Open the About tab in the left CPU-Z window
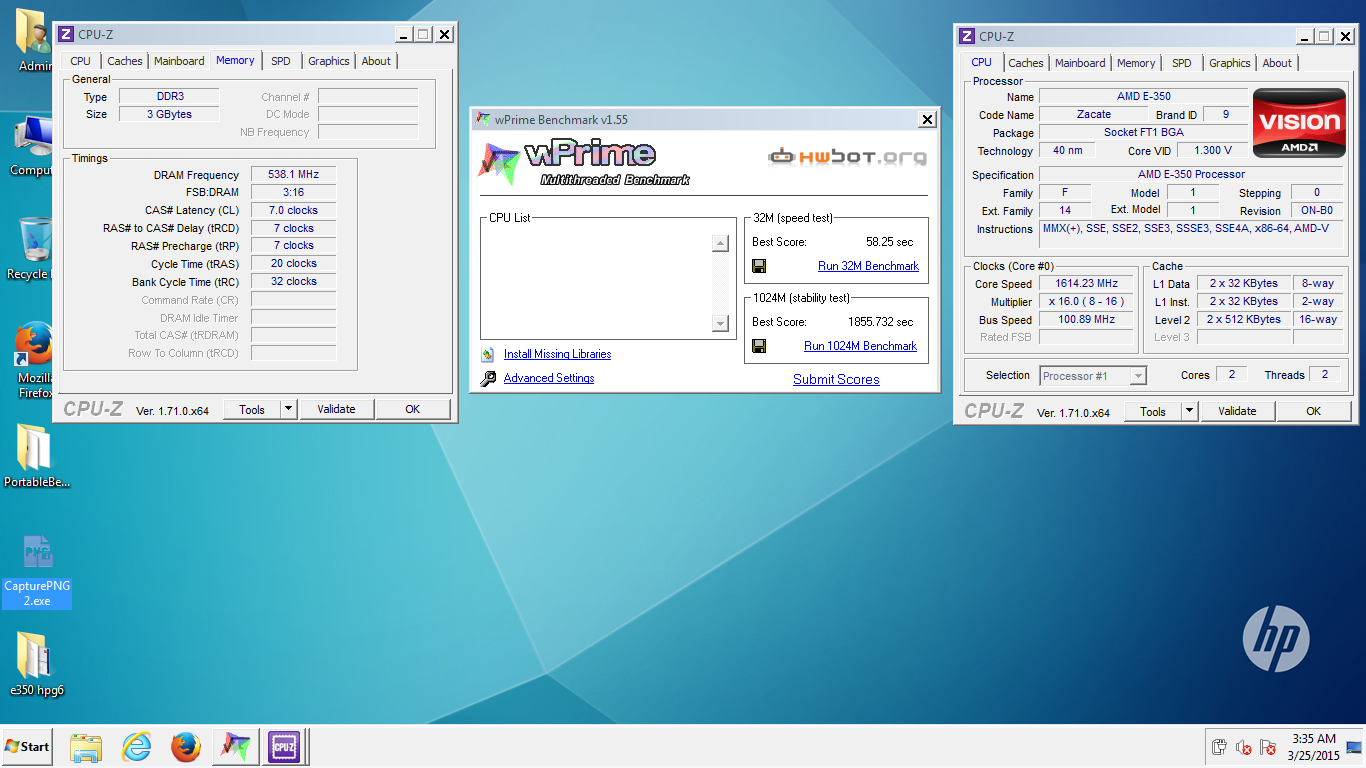 tap(376, 61)
